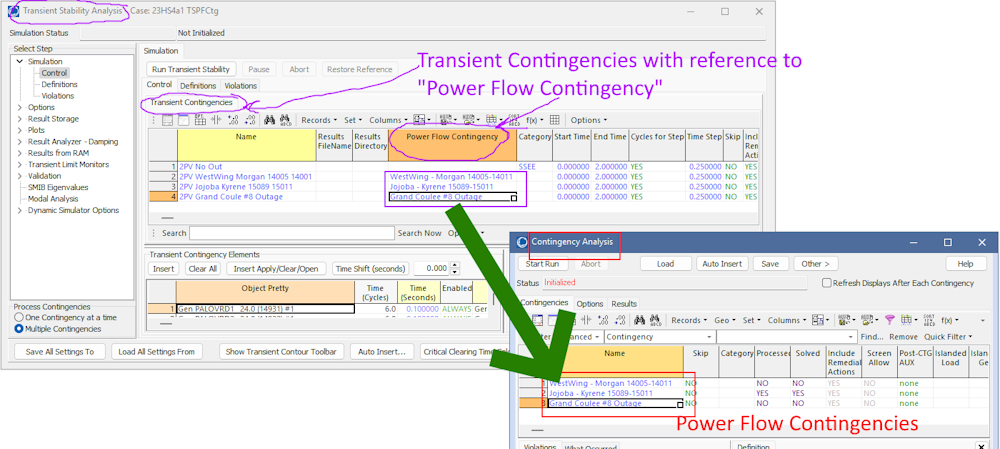Click the Auto Insert button in Contingency Analysis
The image size is (1000, 449).
click(x=723, y=264)
